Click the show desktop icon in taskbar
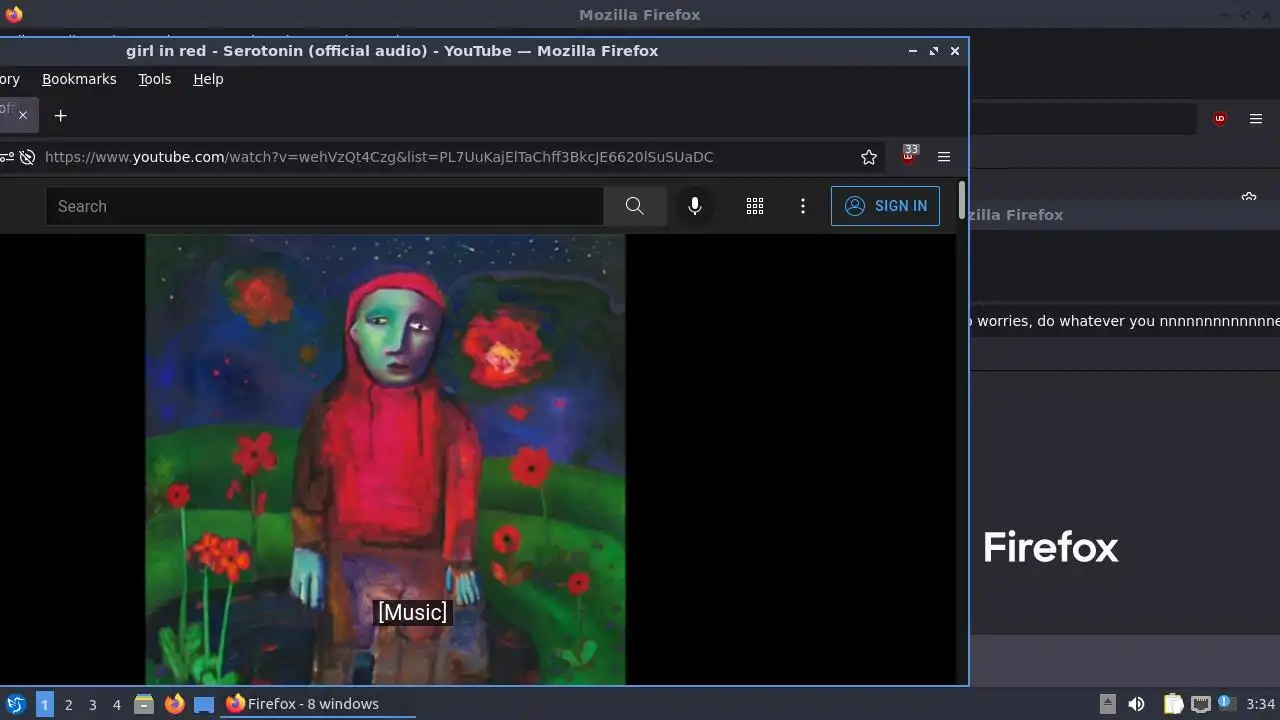The width and height of the screenshot is (1280, 720). point(204,704)
